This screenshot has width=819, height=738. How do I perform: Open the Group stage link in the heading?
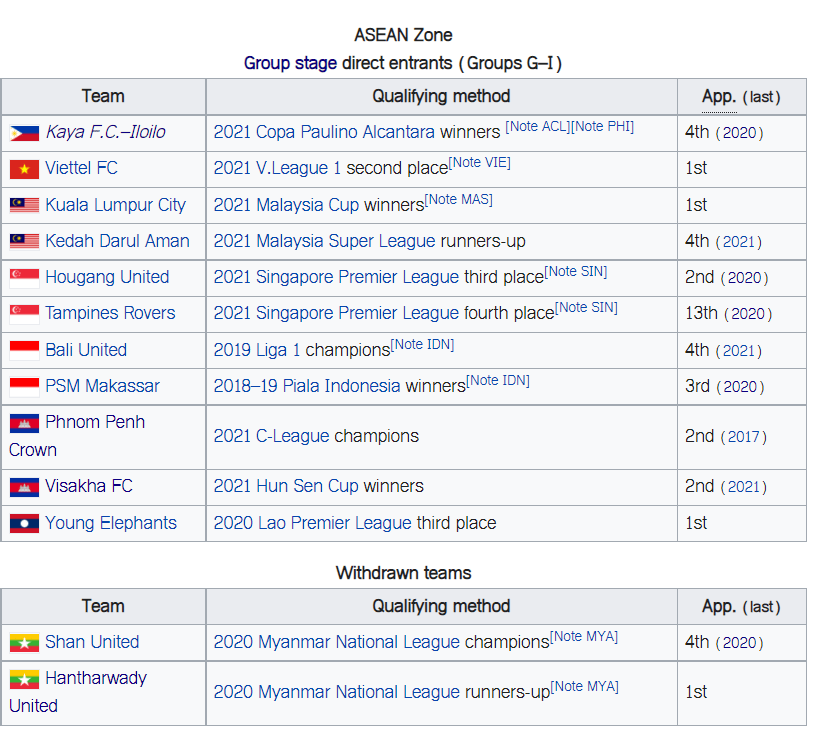pos(290,63)
